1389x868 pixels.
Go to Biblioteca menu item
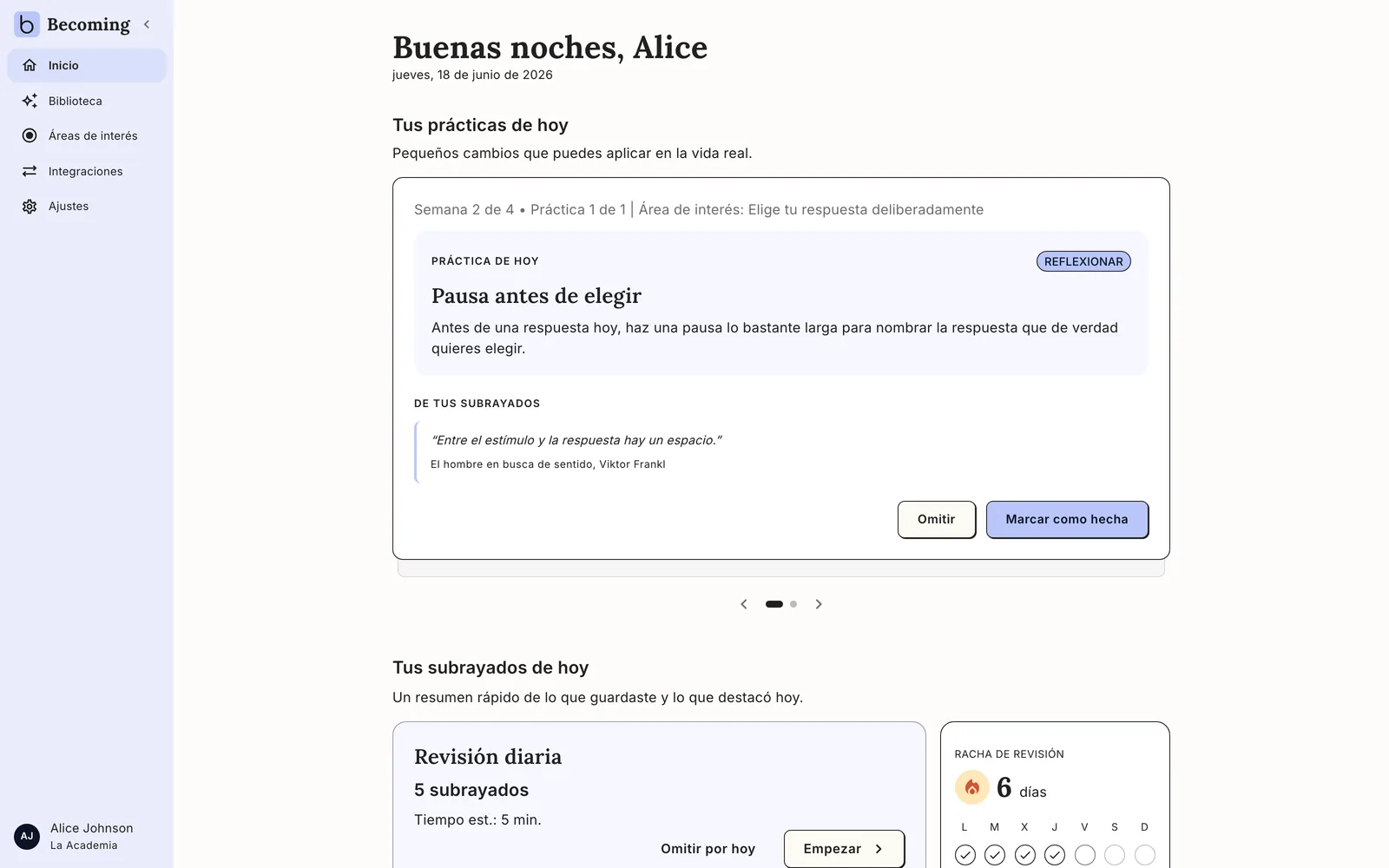87,101
